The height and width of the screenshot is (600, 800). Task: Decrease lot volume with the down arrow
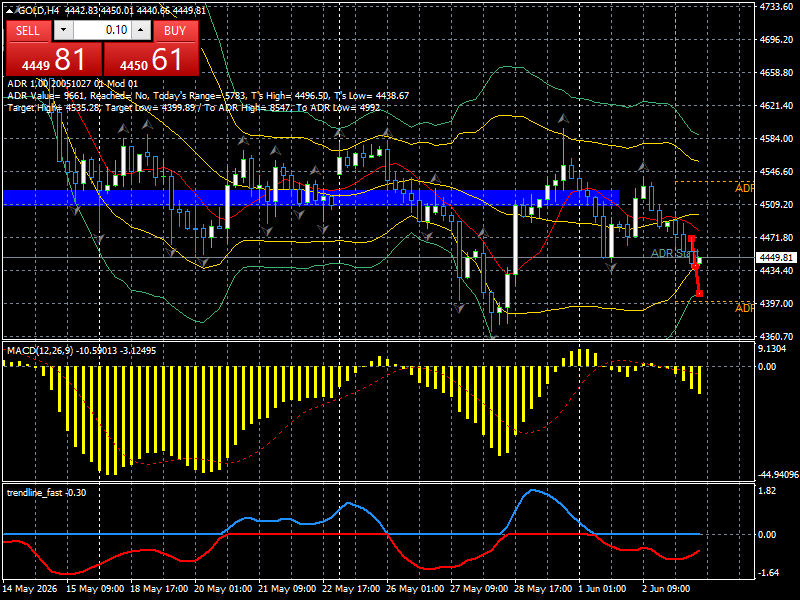tap(63, 30)
